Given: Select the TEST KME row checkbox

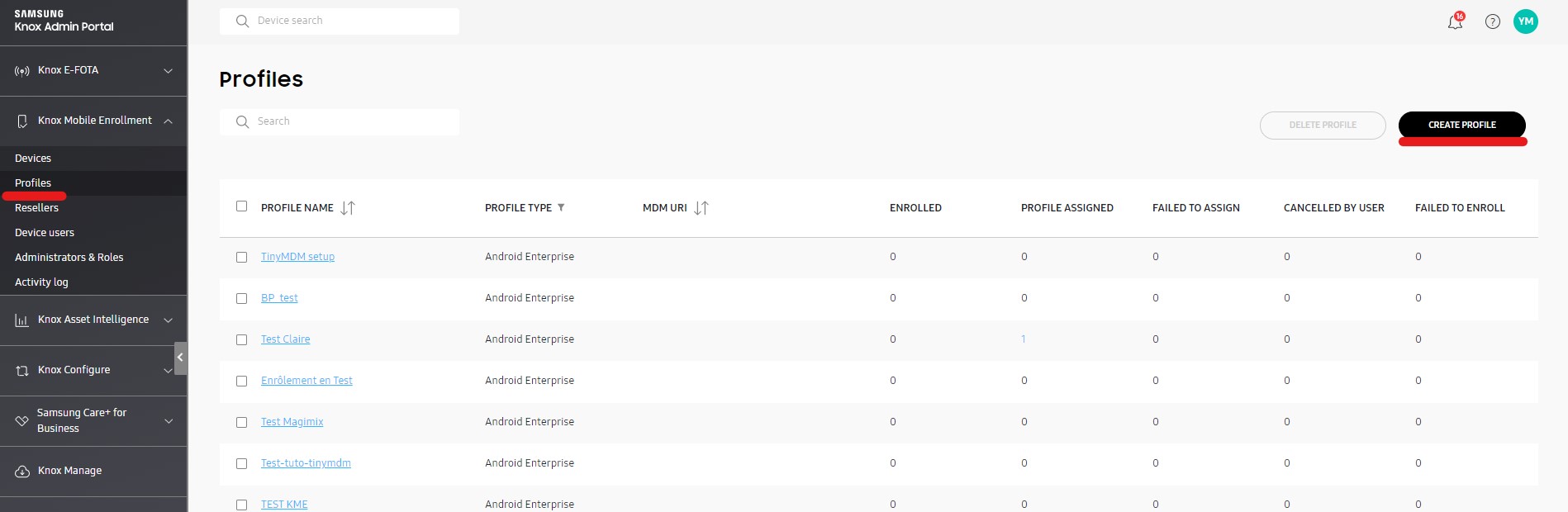Looking at the screenshot, I should click(241, 505).
